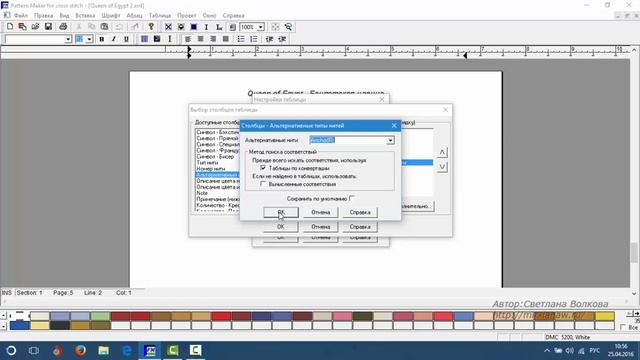Viewport: 640px width, 360px height.
Task: Justify the paragraph
Action: [226, 39]
